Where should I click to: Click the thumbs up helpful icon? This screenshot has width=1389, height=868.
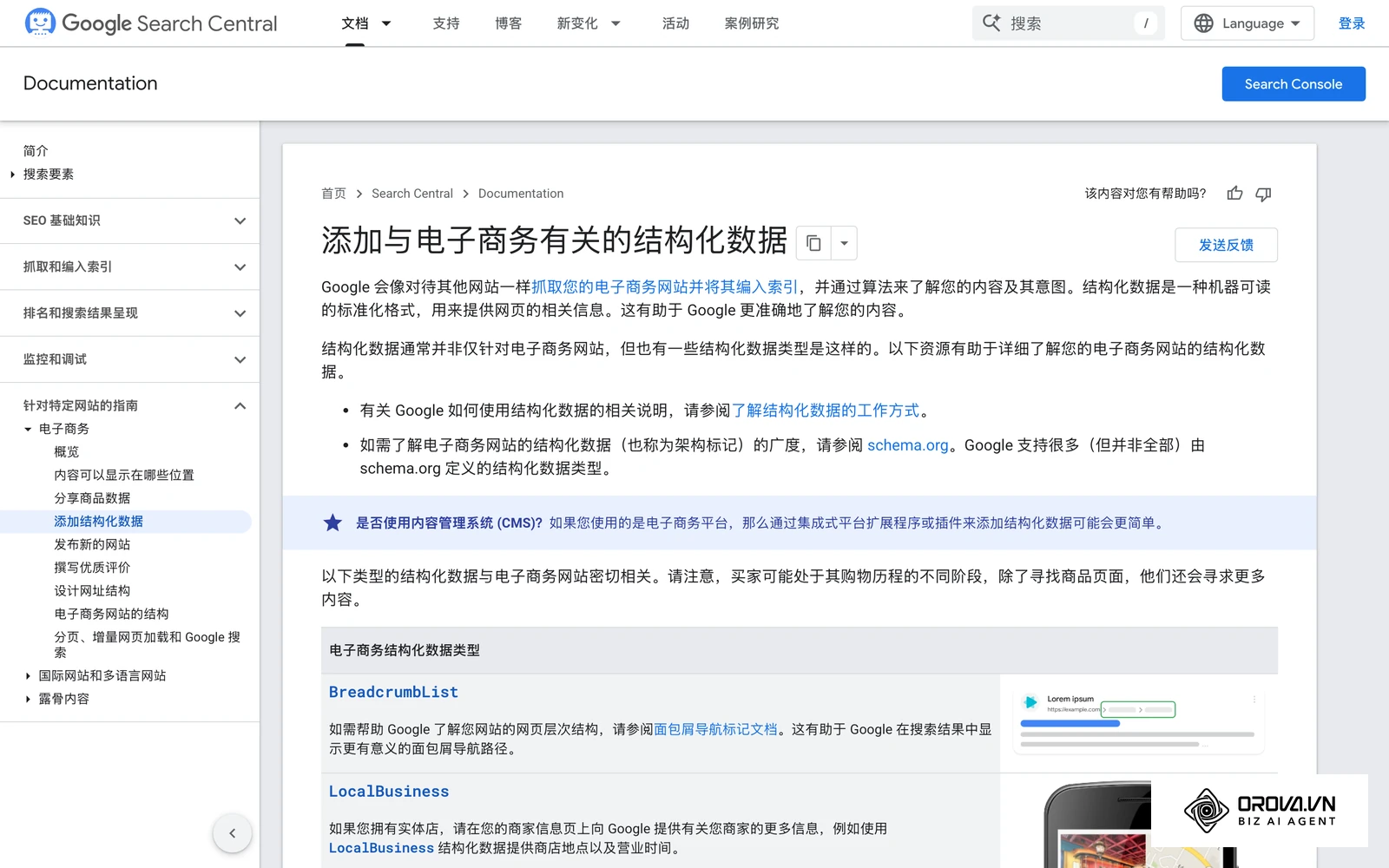pyautogui.click(x=1234, y=194)
